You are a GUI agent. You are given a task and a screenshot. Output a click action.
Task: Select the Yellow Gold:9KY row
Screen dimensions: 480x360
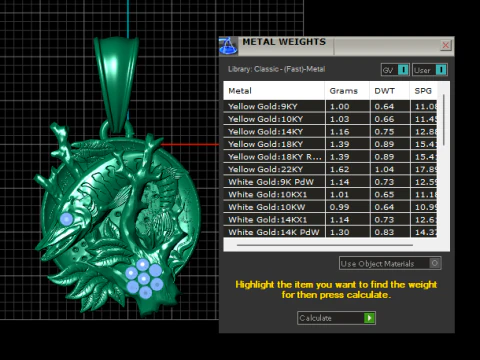(x=330, y=106)
